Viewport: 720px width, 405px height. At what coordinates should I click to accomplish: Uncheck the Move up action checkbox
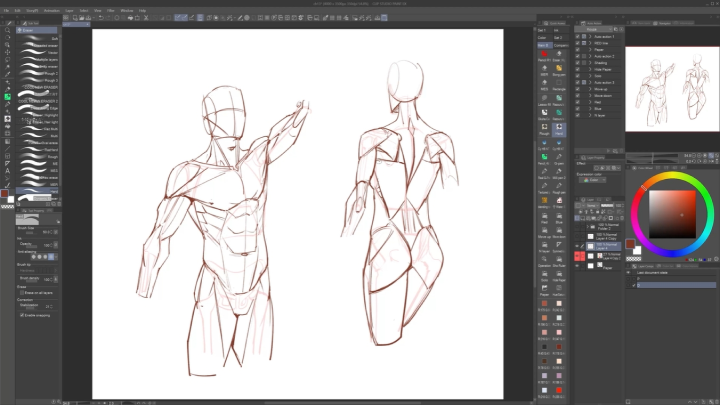pyautogui.click(x=578, y=89)
